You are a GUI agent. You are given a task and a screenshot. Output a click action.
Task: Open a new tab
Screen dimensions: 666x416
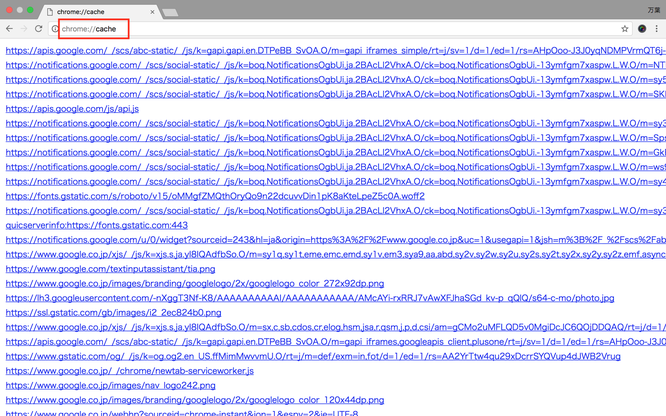(x=170, y=13)
